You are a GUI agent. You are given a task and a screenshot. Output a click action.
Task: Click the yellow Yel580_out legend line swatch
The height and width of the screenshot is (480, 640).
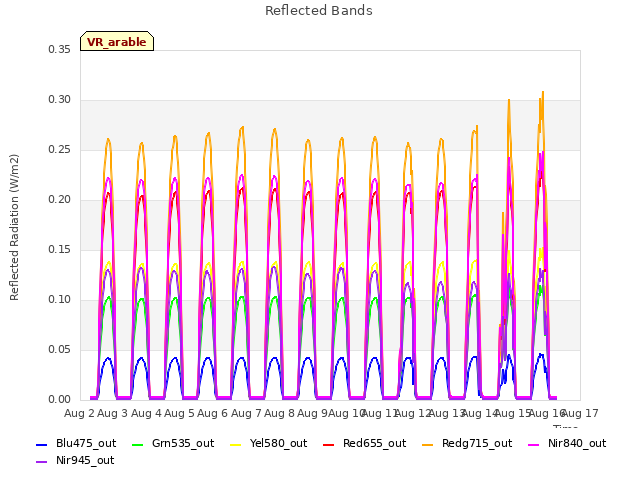(236, 444)
